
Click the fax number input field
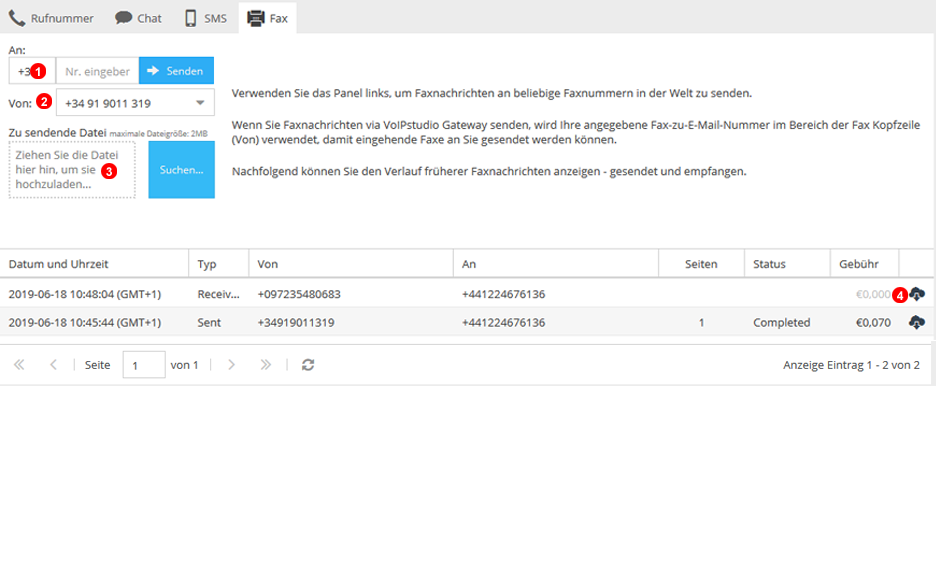tap(97, 71)
